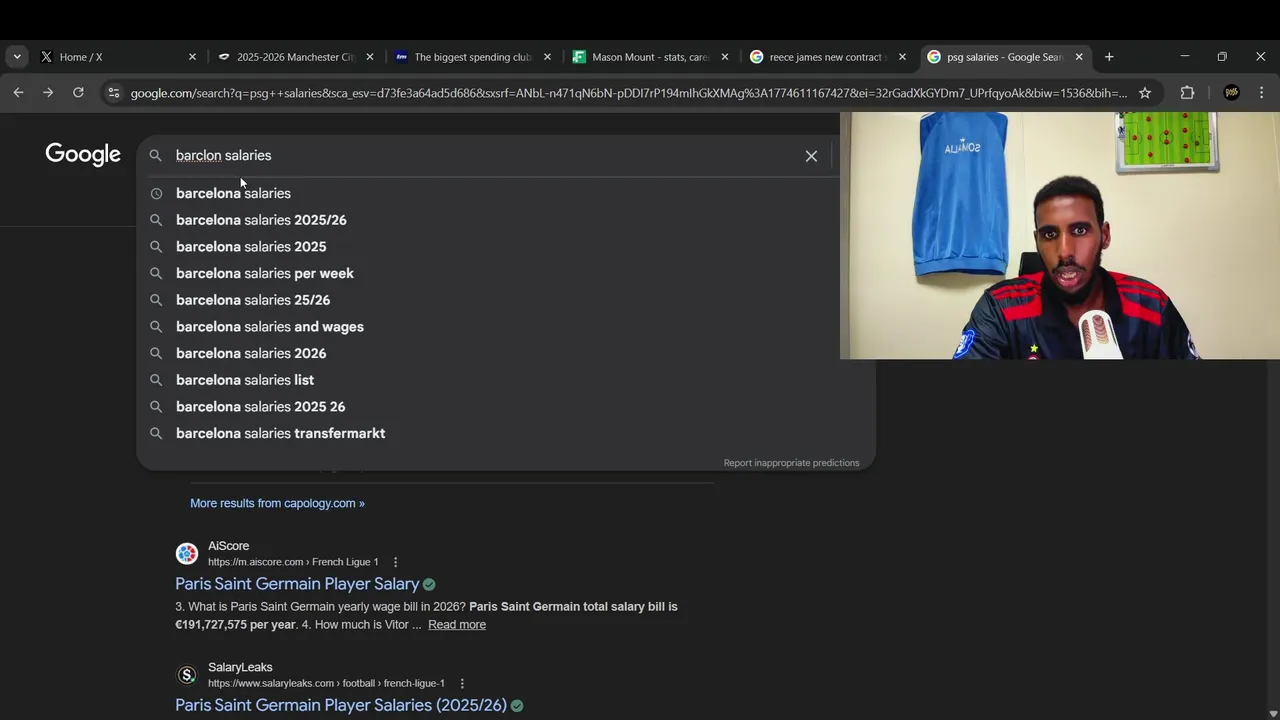Click the browser back arrow
This screenshot has width=1280, height=720.
(x=18, y=93)
